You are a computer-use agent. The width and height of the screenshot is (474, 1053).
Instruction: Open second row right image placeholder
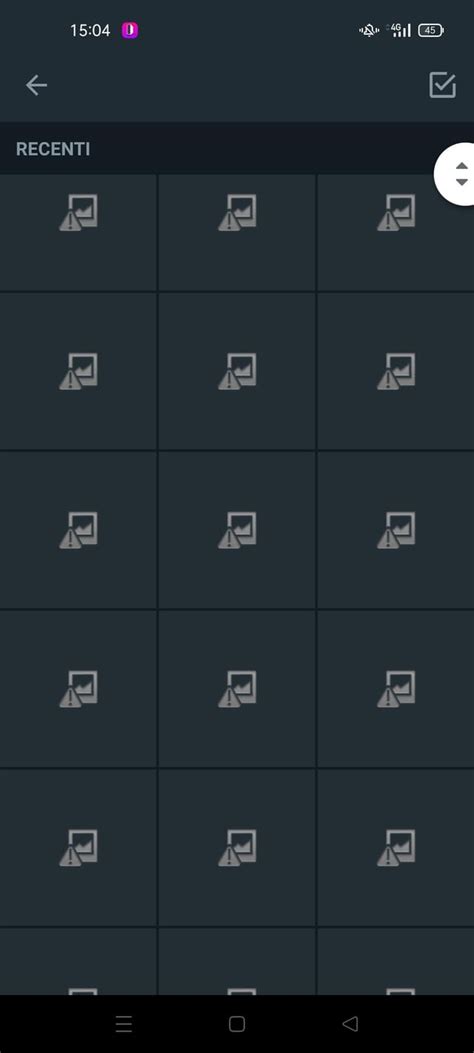coord(395,371)
